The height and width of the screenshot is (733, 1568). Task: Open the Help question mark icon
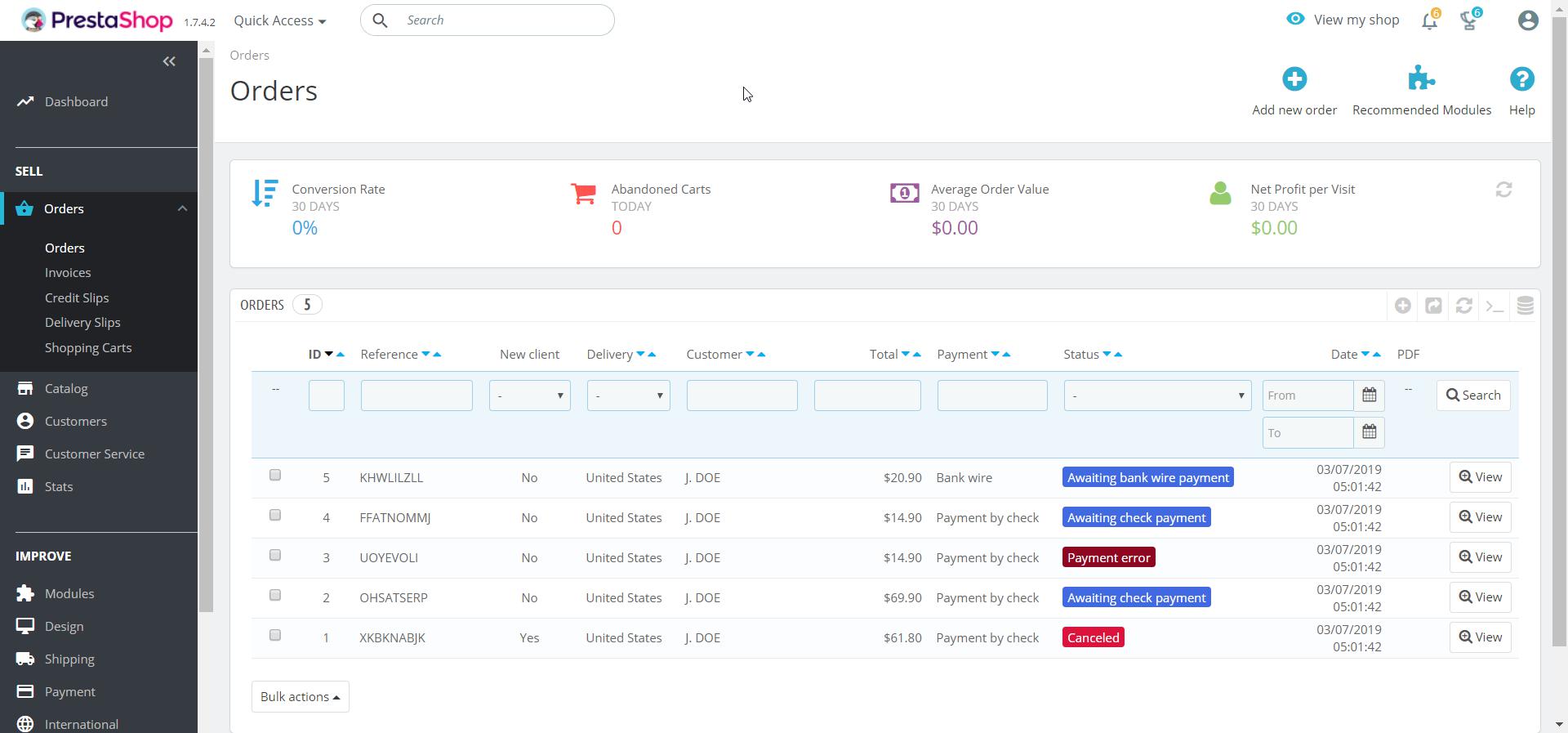[x=1522, y=79]
